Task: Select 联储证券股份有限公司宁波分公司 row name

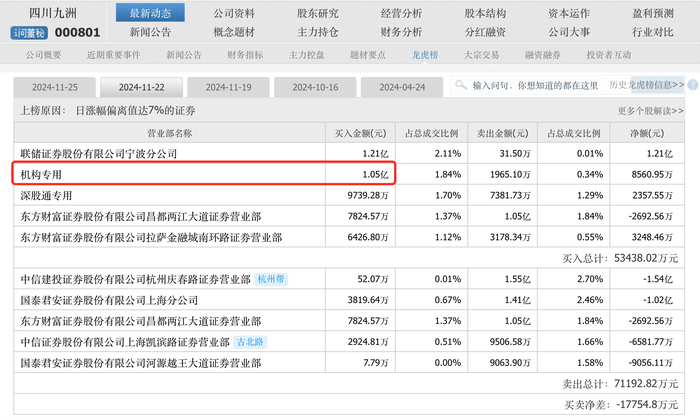Action: pos(99,154)
